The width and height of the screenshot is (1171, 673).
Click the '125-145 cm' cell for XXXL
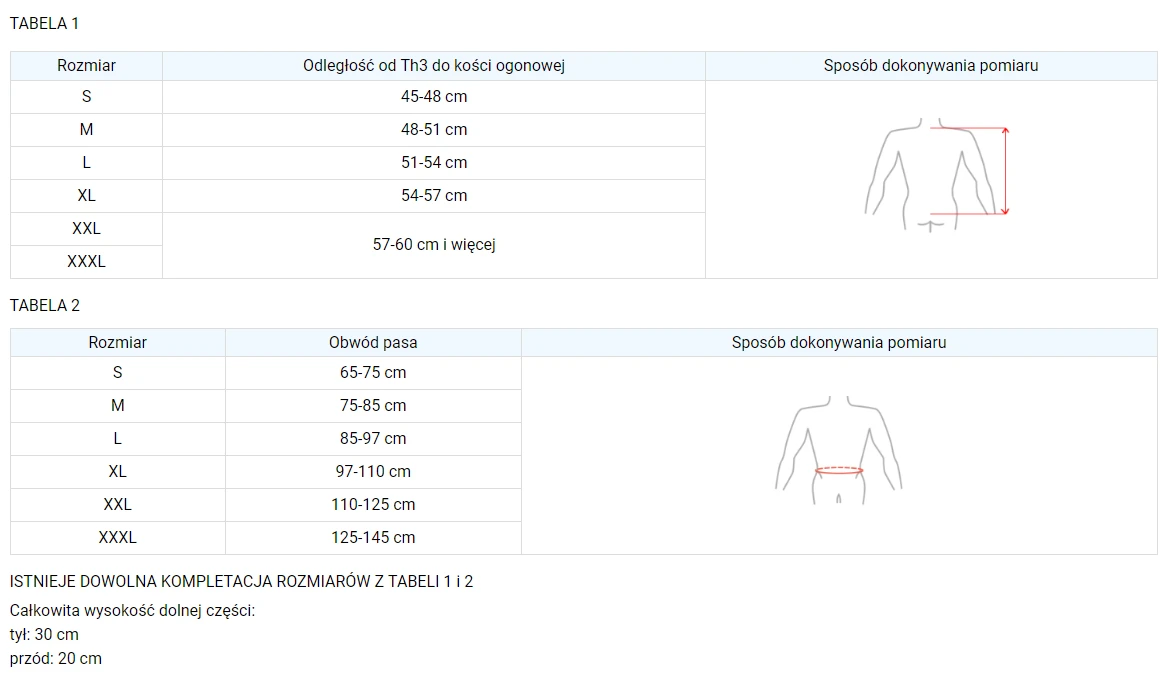(373, 537)
